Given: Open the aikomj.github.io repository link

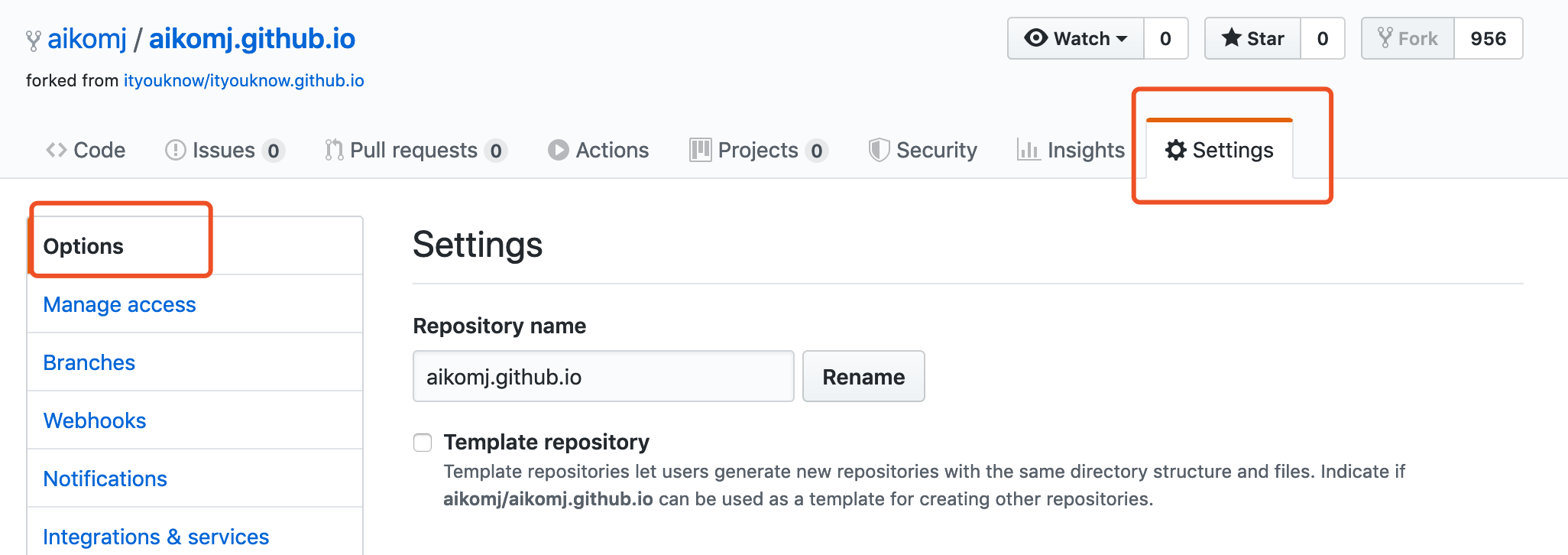Looking at the screenshot, I should pos(252,38).
